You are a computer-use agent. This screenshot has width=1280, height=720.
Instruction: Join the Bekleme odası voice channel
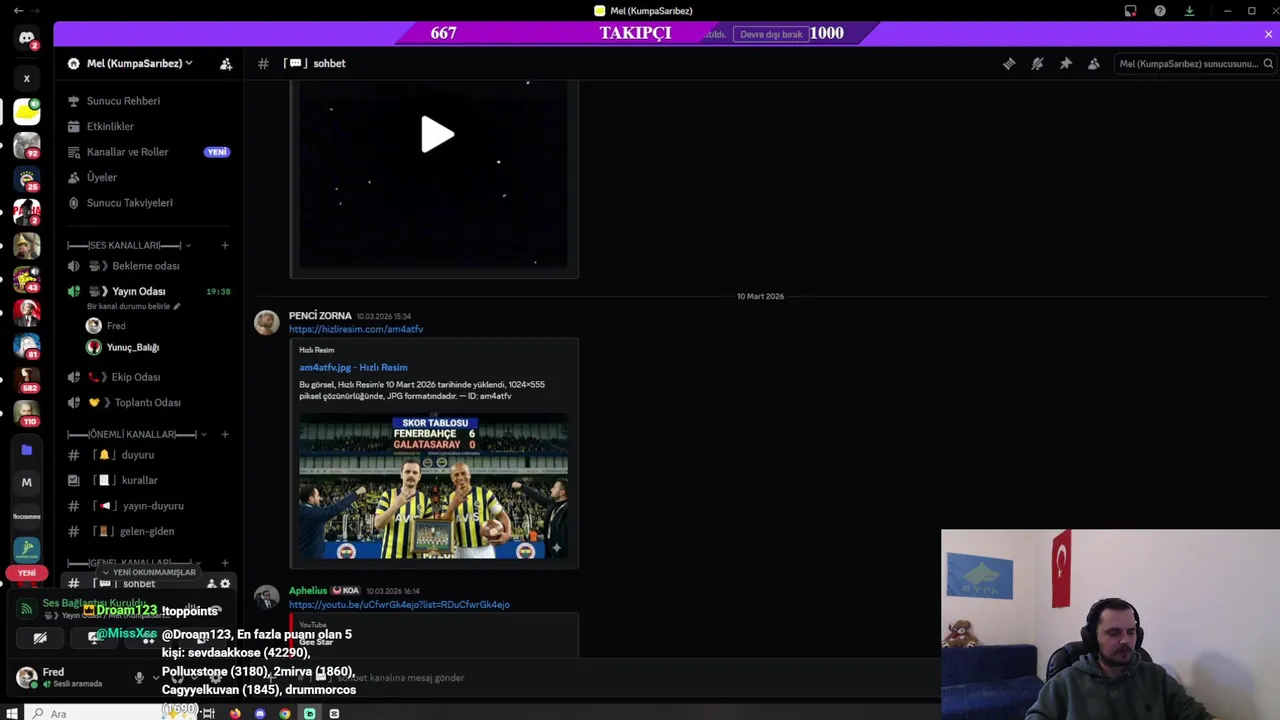[148, 266]
